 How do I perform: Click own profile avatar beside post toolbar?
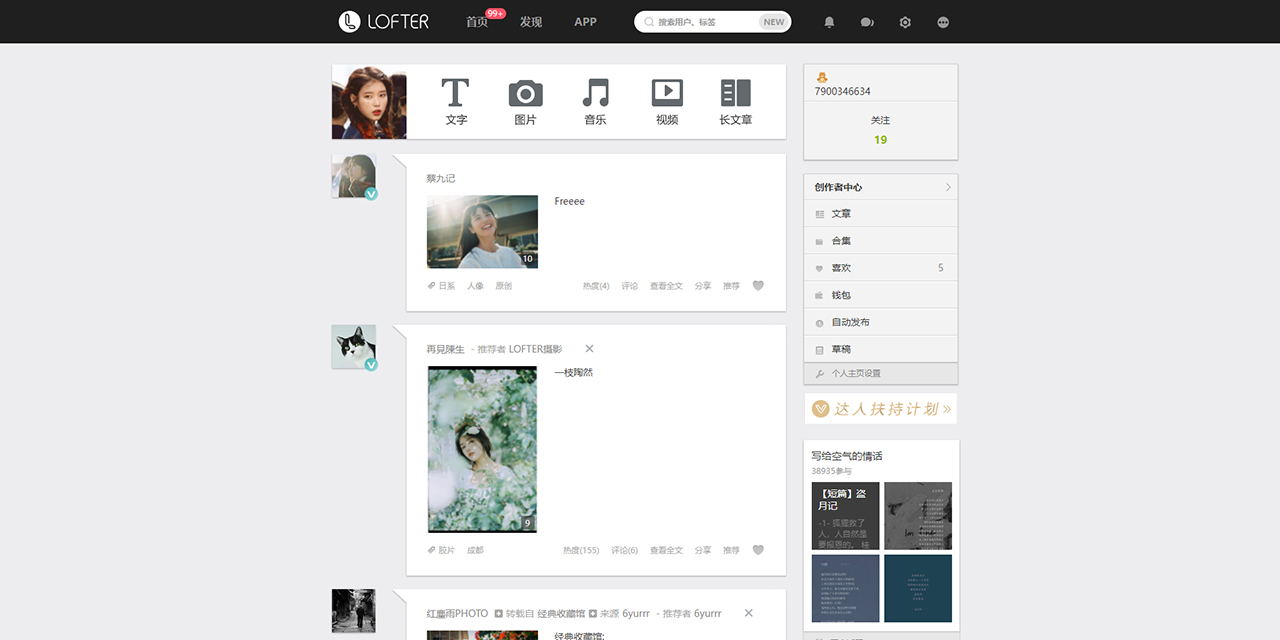(x=369, y=102)
